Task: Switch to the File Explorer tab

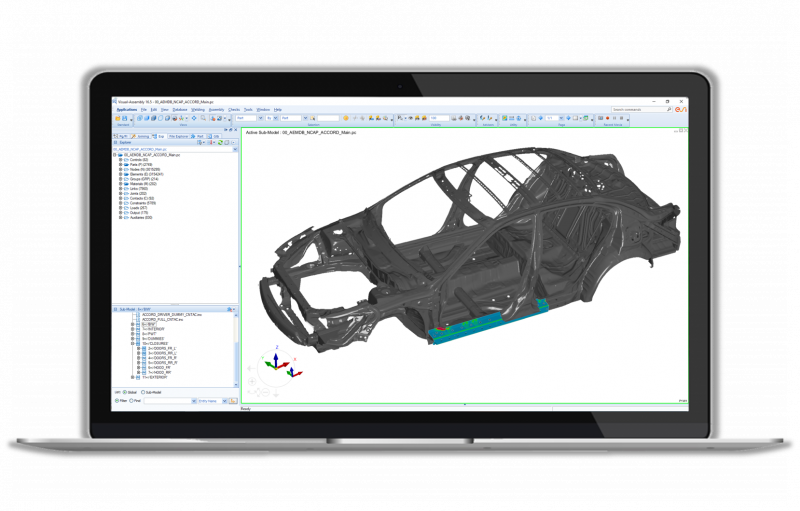Action: [178, 136]
